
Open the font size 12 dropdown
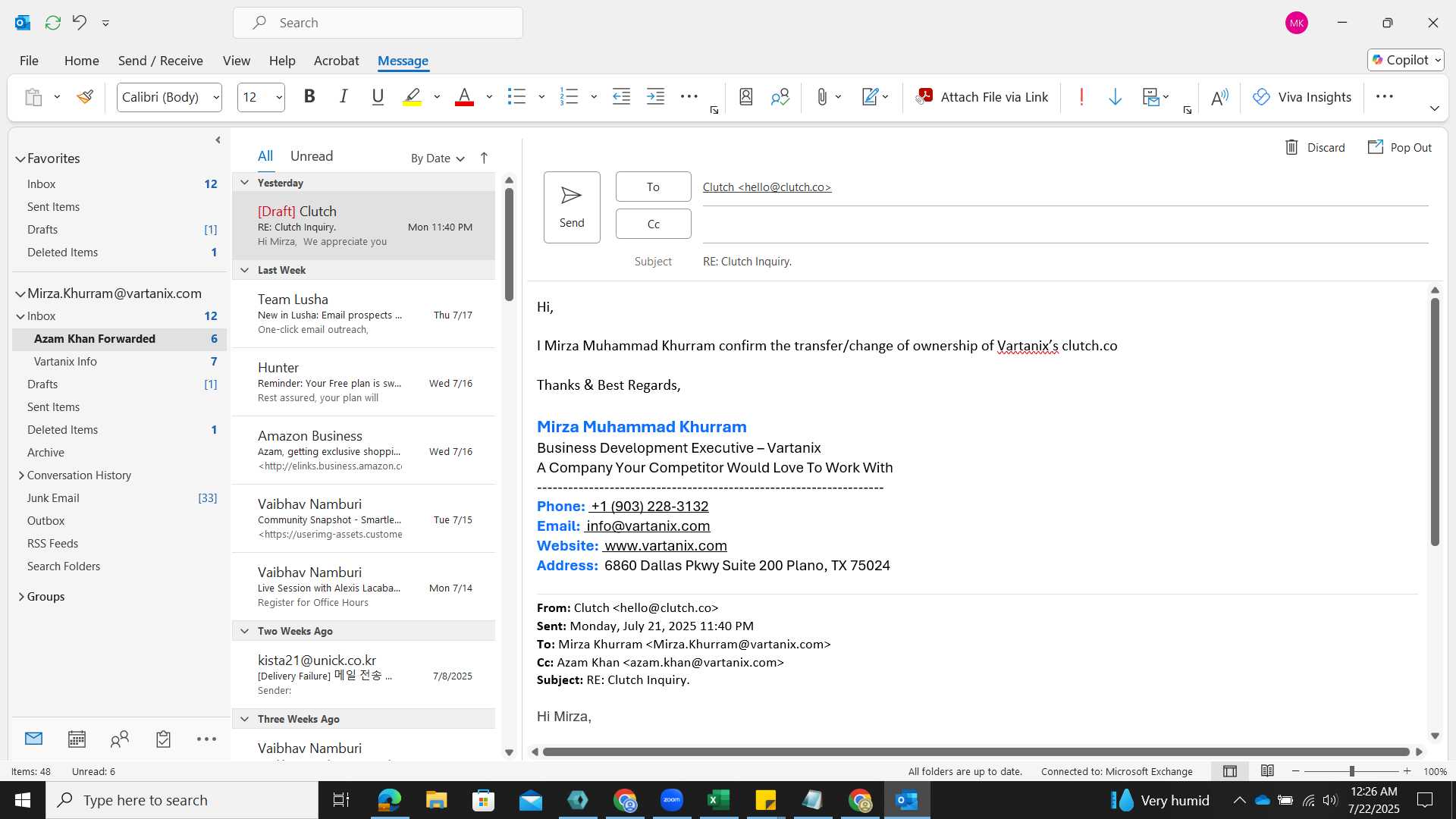(261, 97)
